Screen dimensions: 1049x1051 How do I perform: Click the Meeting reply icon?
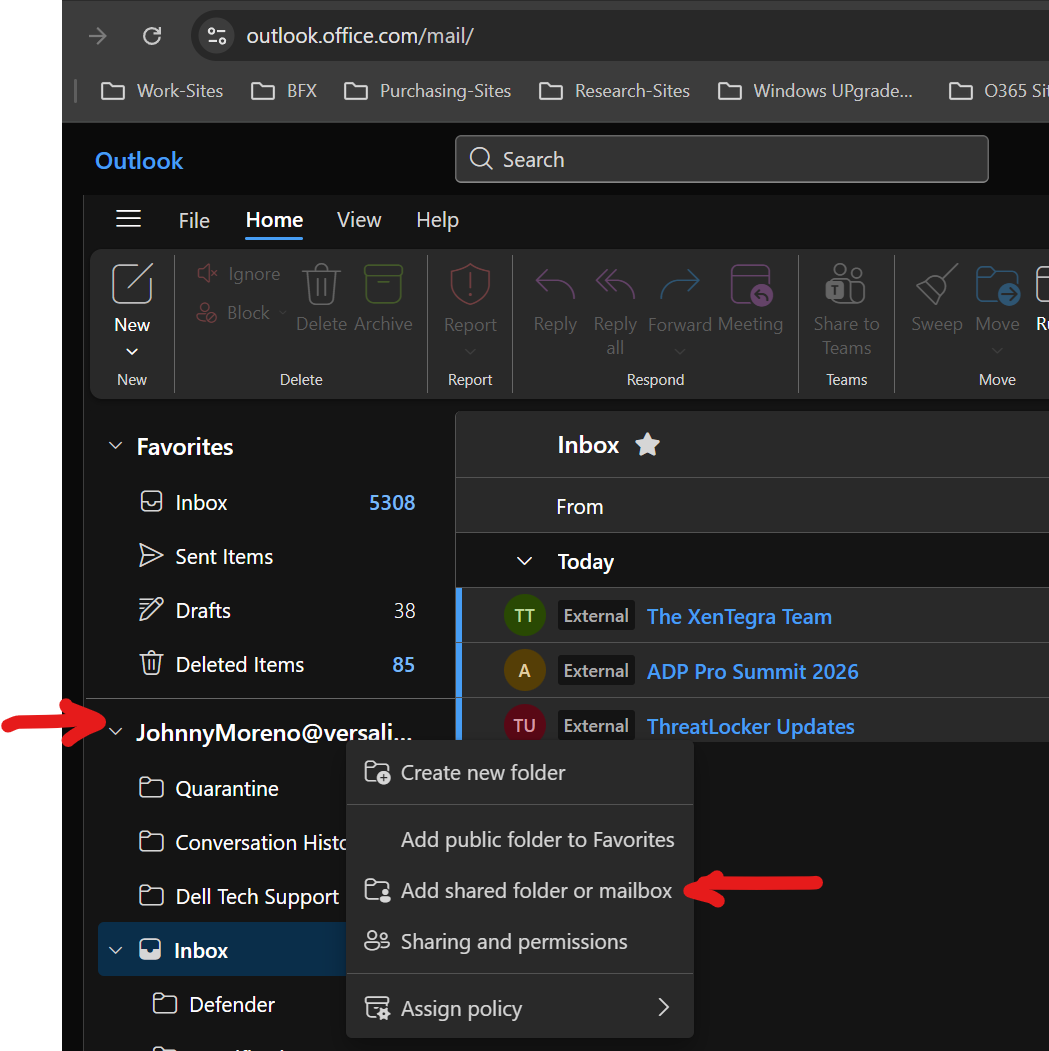[x=751, y=284]
